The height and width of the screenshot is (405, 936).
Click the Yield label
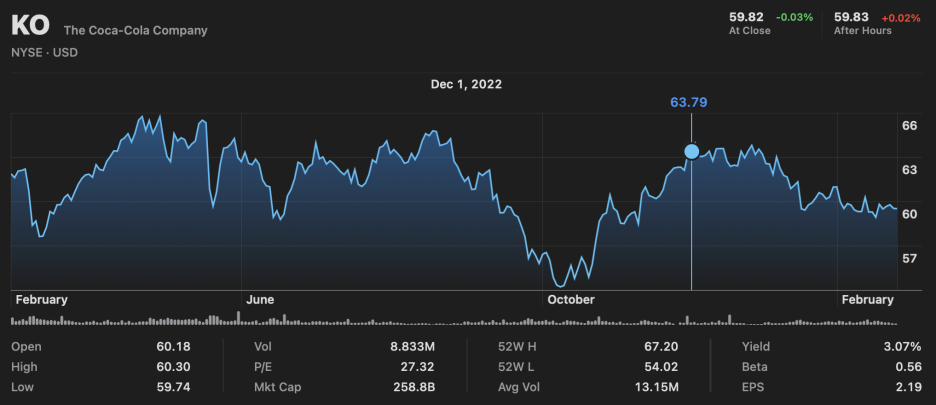(755, 346)
